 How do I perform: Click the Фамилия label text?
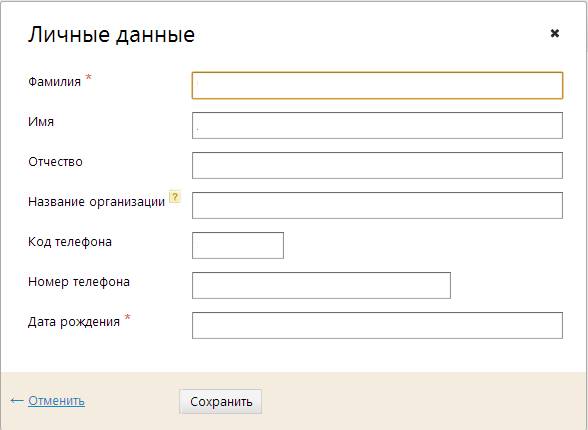(54, 81)
